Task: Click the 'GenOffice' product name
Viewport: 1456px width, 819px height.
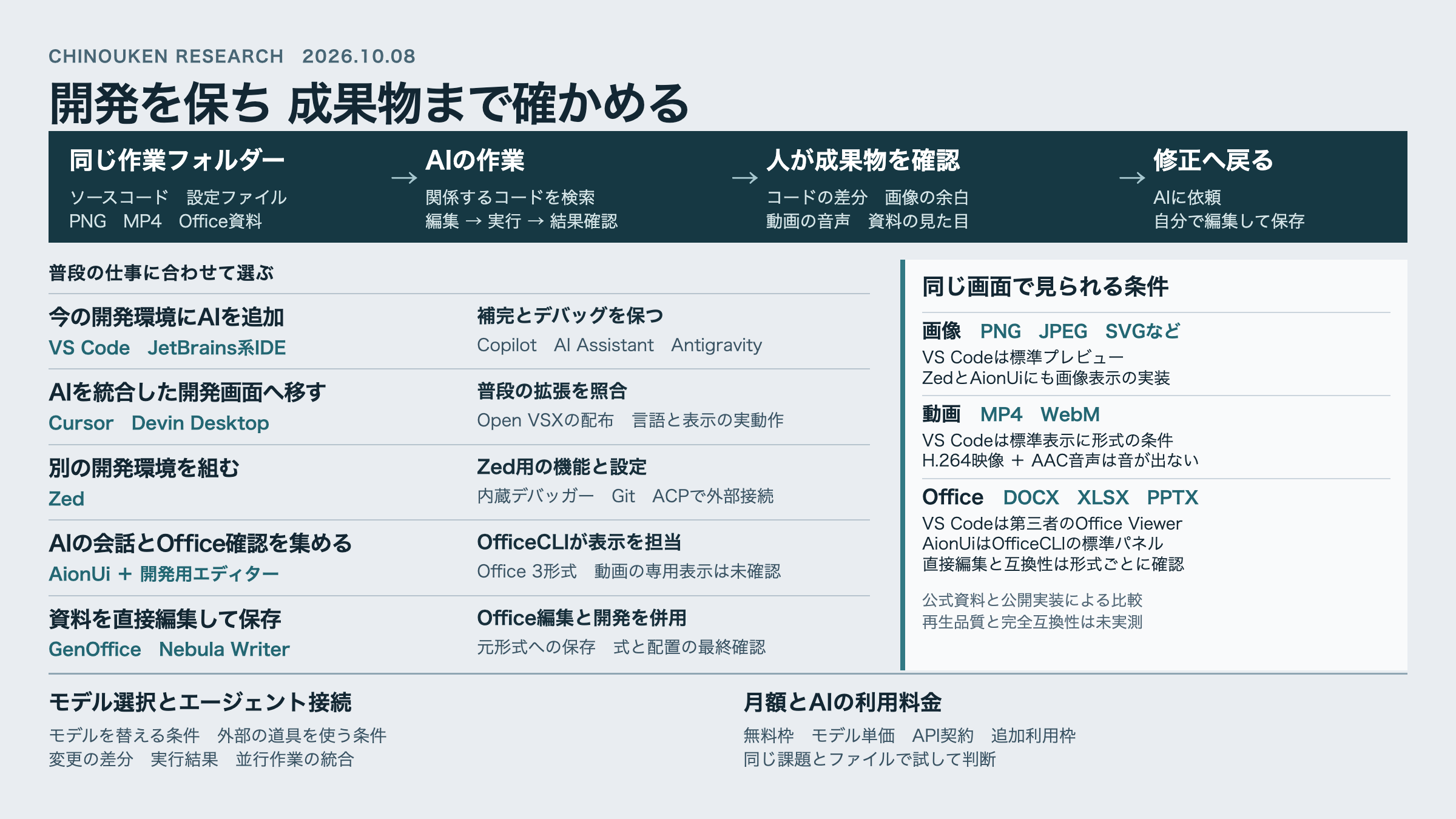Action: coord(95,649)
